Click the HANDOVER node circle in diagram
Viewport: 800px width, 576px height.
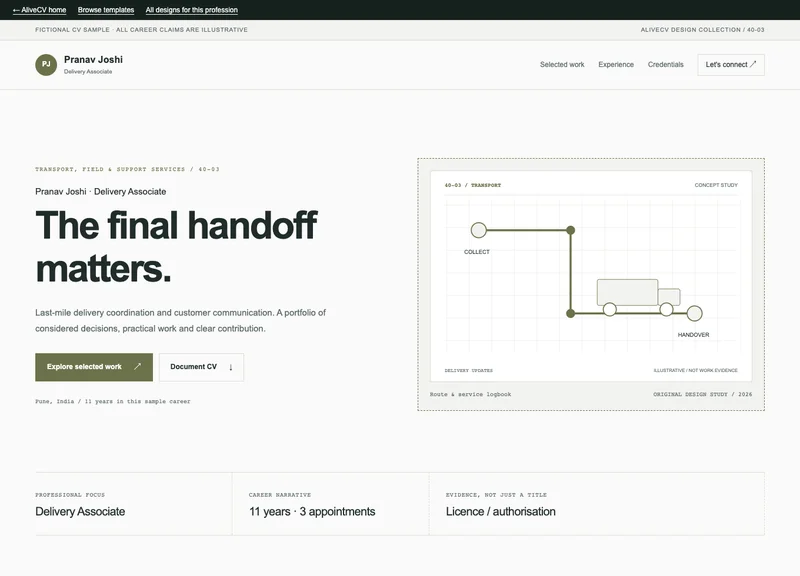694,313
